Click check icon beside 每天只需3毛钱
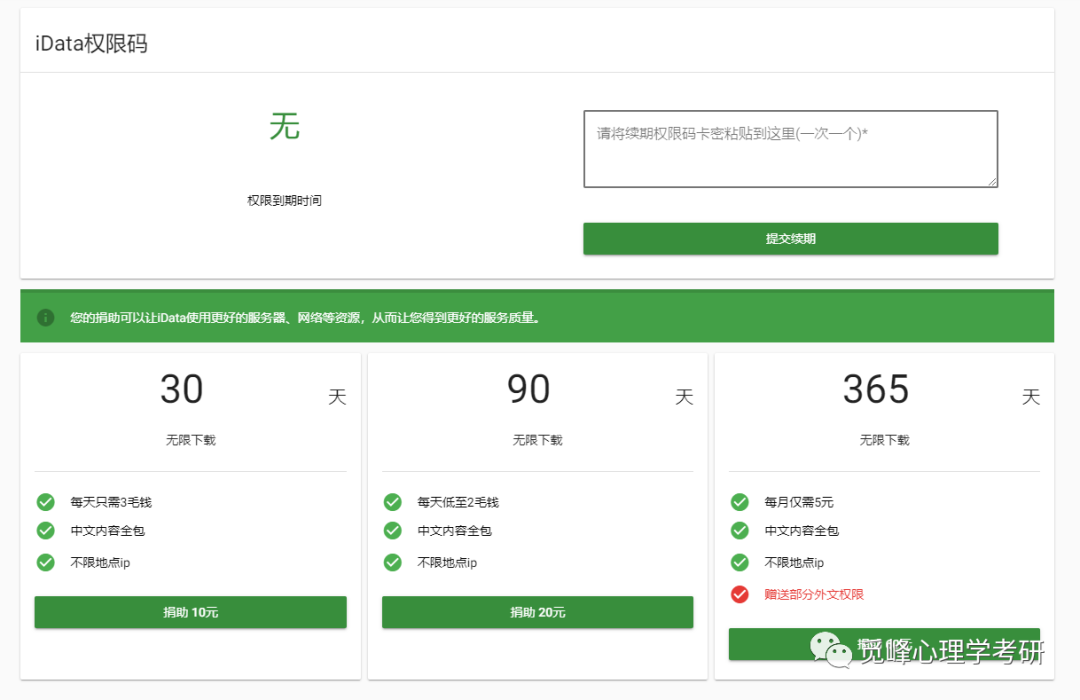The height and width of the screenshot is (700, 1080). point(45,502)
